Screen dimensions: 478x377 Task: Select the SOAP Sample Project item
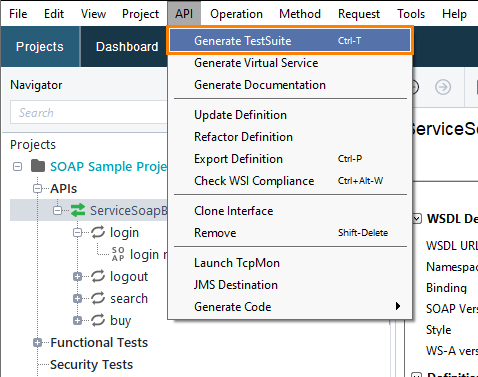pos(108,166)
